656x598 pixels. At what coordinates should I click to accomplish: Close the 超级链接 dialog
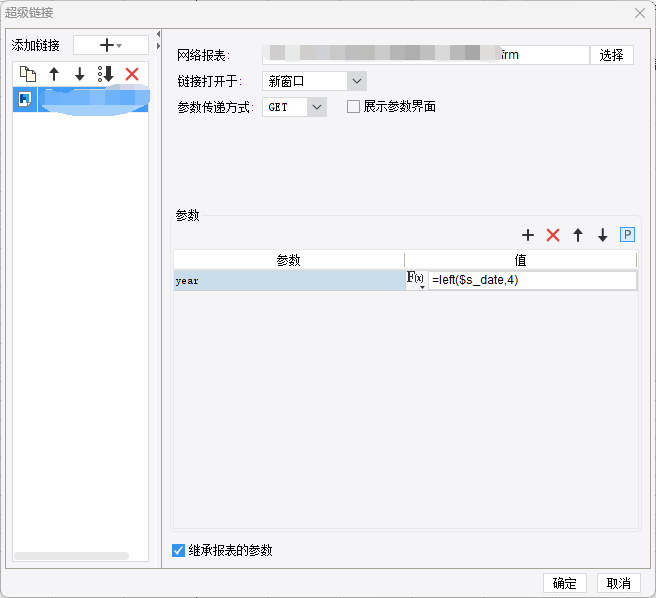640,13
